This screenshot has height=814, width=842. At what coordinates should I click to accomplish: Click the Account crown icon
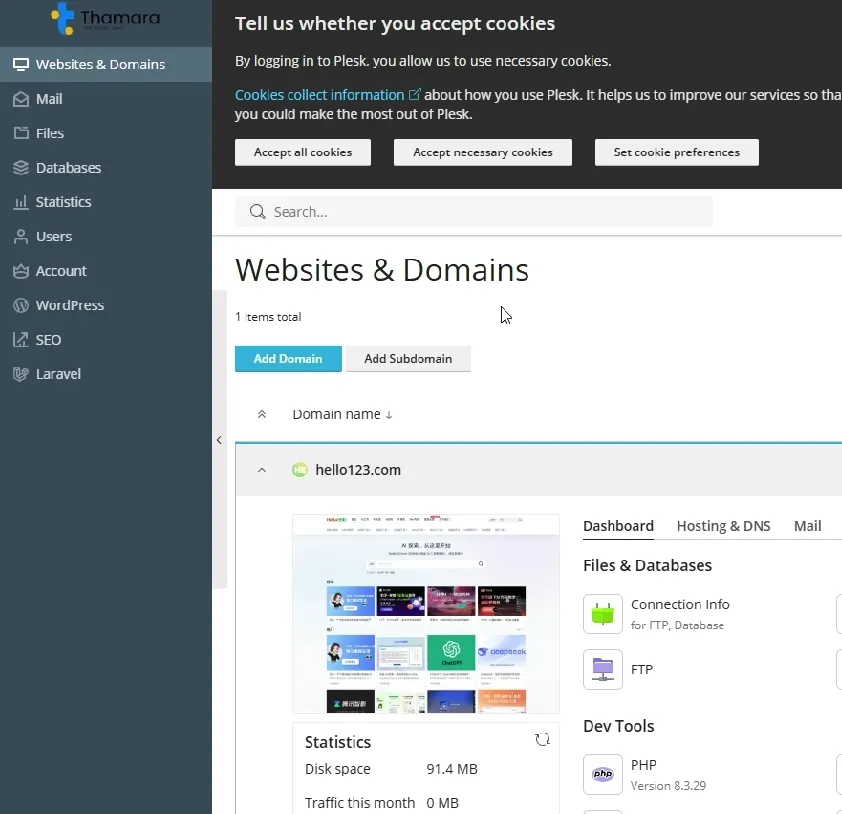(x=21, y=271)
